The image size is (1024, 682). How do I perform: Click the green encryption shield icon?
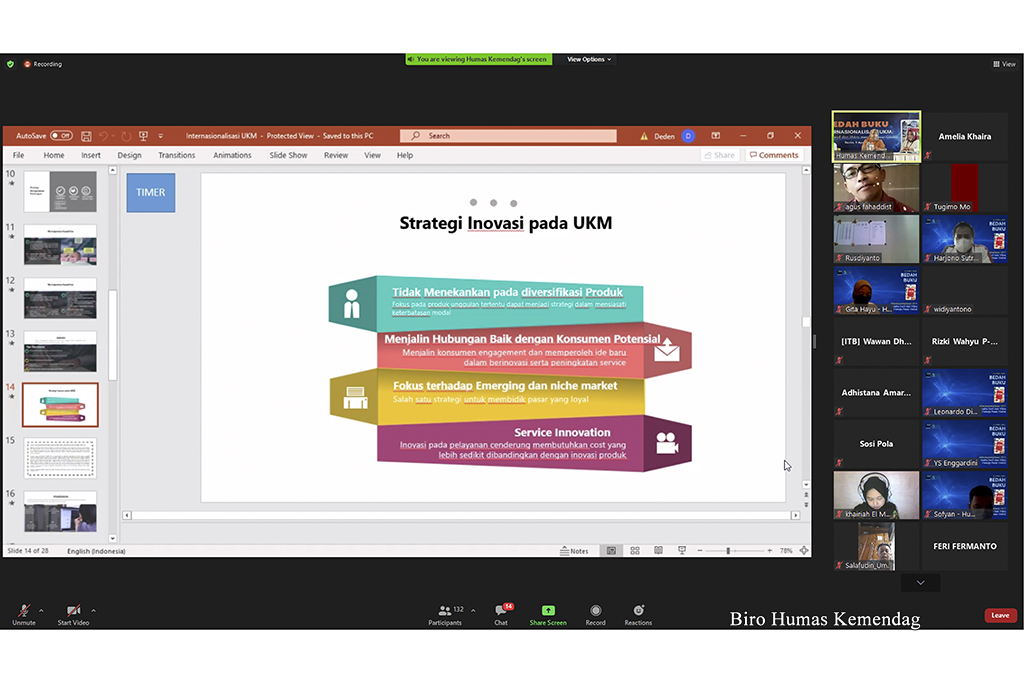[10, 64]
